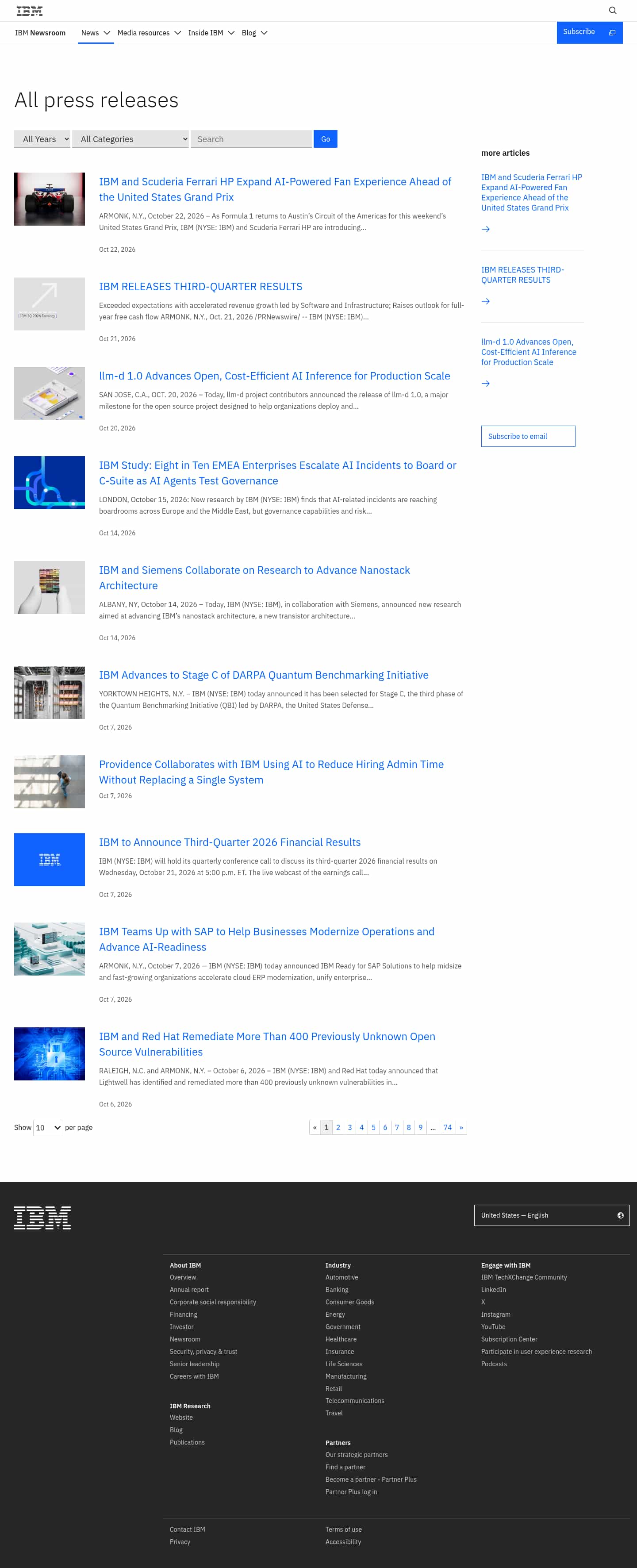Open llm-d 1.0 article headline
637x1568 pixels.
click(x=274, y=376)
